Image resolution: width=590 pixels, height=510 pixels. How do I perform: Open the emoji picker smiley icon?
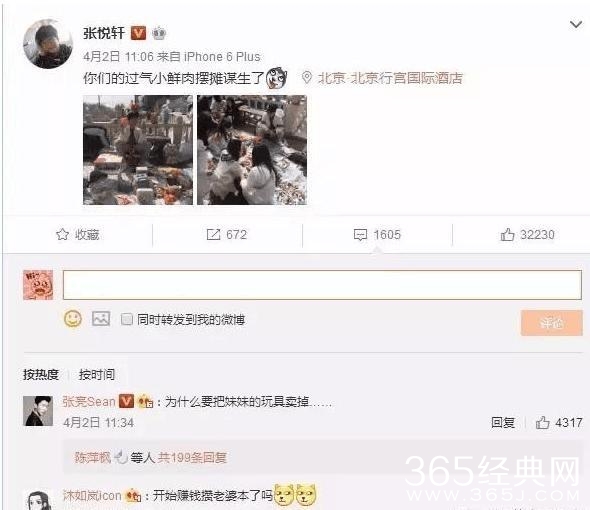pyautogui.click(x=73, y=319)
